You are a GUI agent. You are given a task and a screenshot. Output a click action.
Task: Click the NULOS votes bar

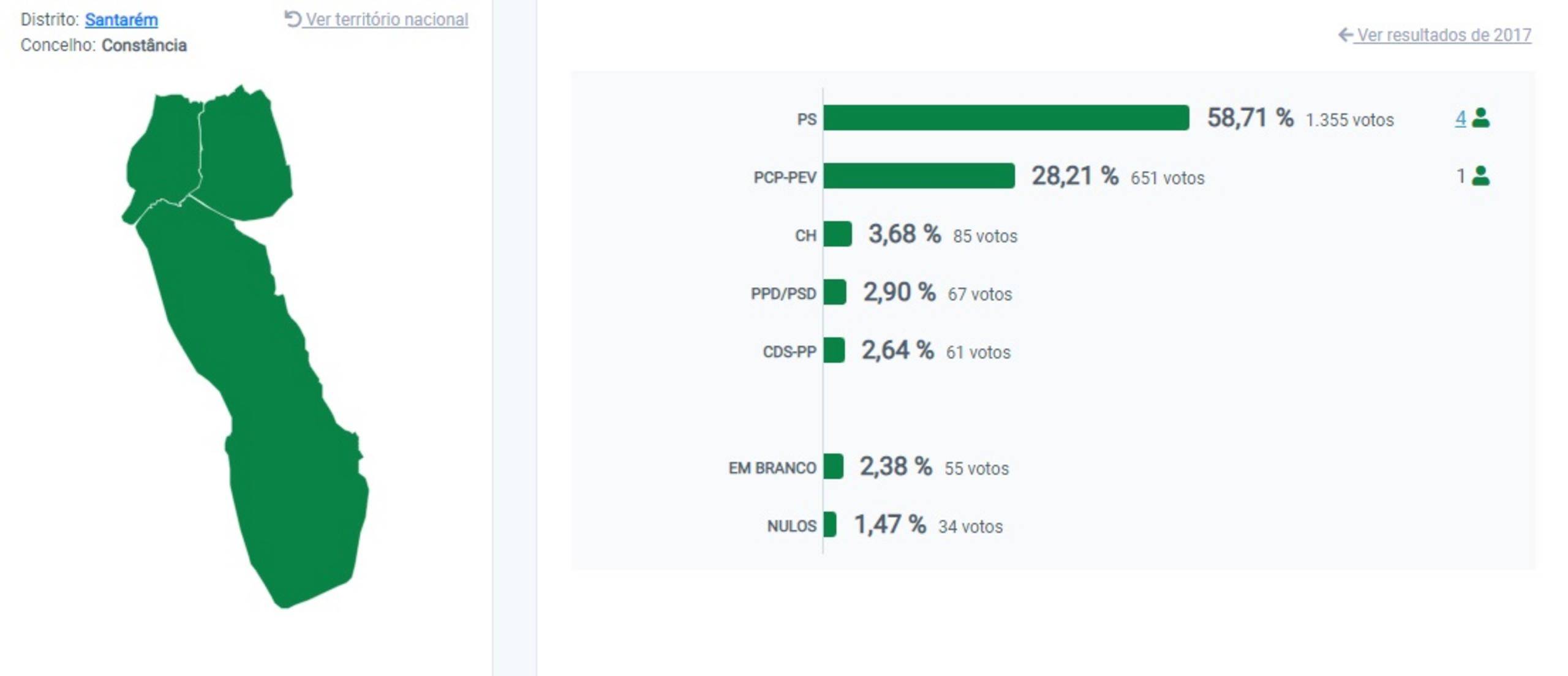(830, 525)
